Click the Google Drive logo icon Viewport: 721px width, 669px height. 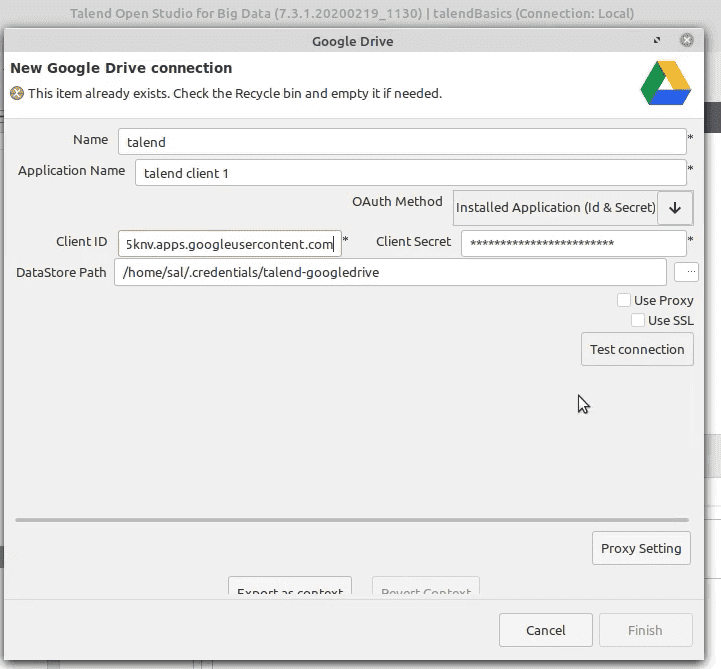tap(665, 83)
